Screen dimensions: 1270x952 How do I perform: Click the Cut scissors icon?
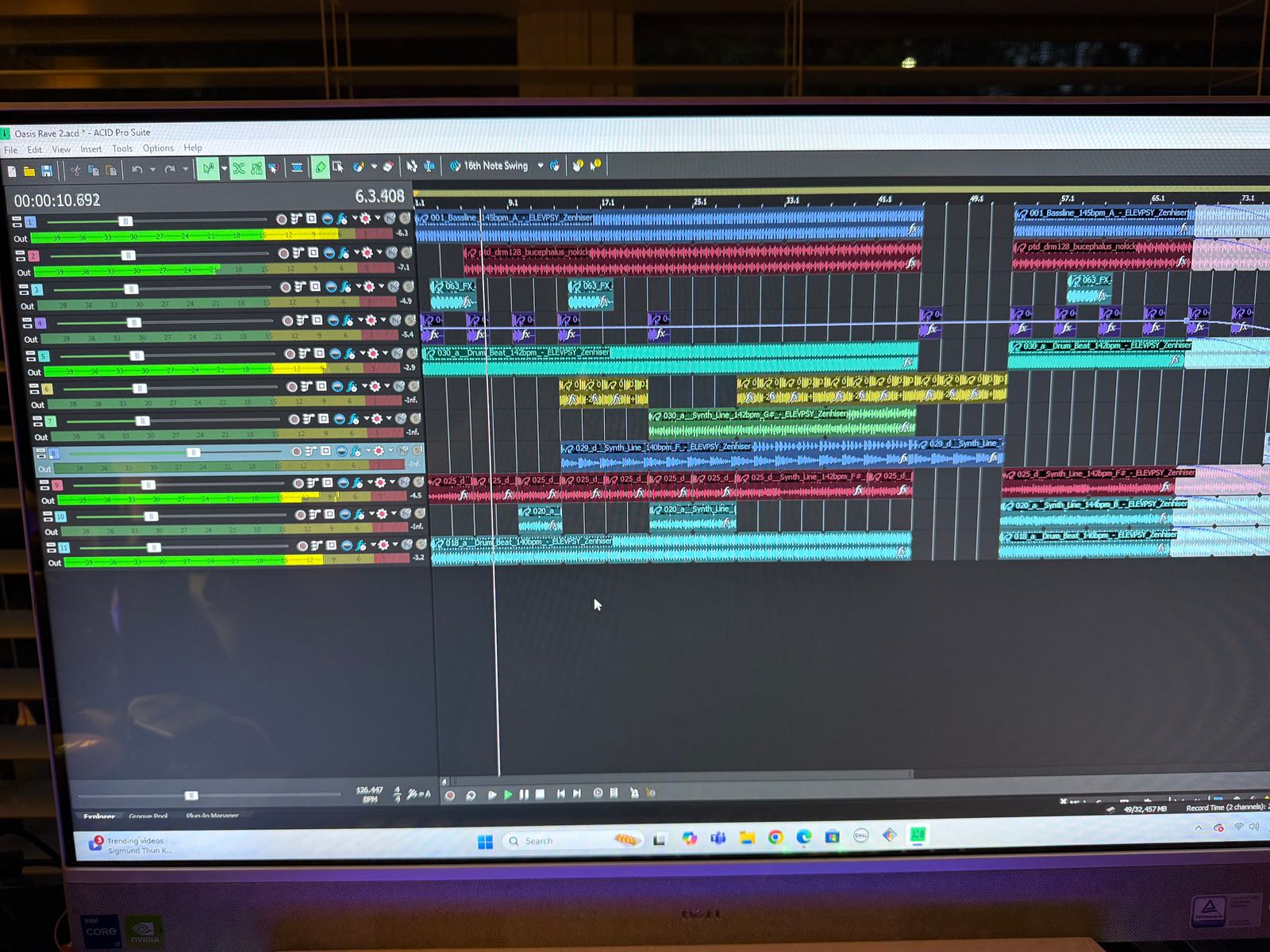75,170
